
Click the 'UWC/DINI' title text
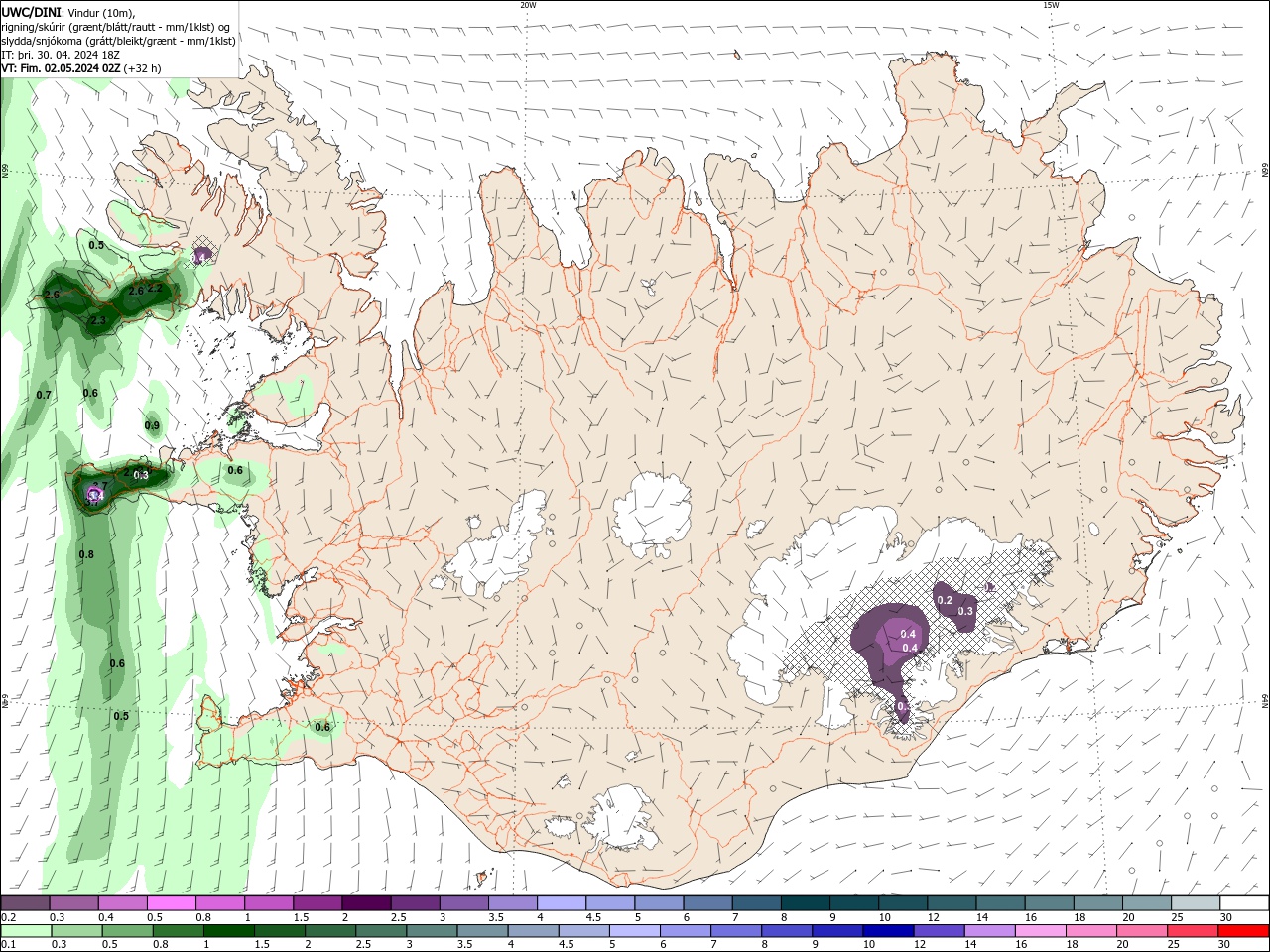(x=31, y=12)
